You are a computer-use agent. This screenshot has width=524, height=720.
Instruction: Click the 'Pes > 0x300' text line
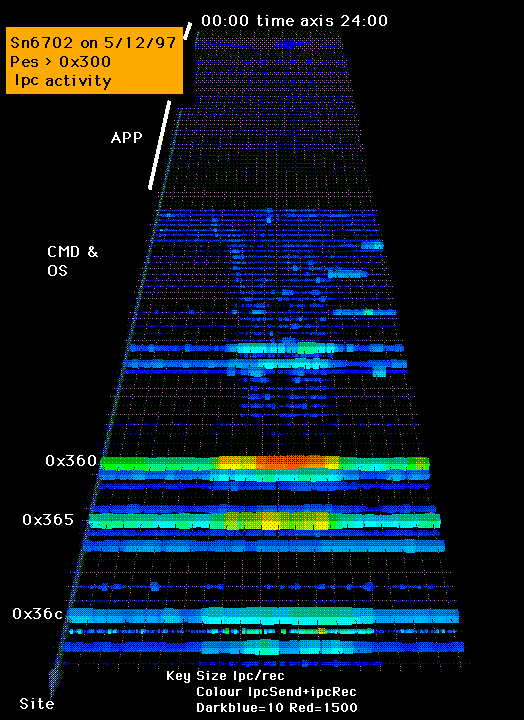pyautogui.click(x=61, y=62)
